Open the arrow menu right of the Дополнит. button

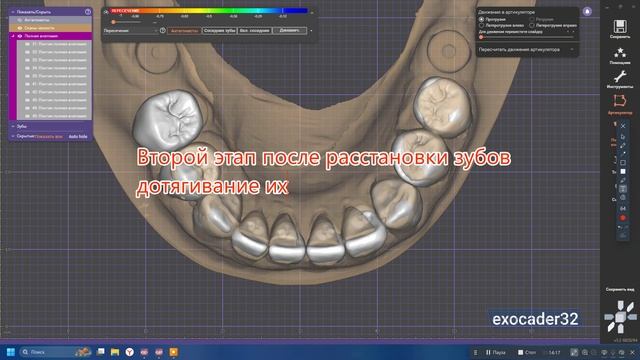pos(311,31)
